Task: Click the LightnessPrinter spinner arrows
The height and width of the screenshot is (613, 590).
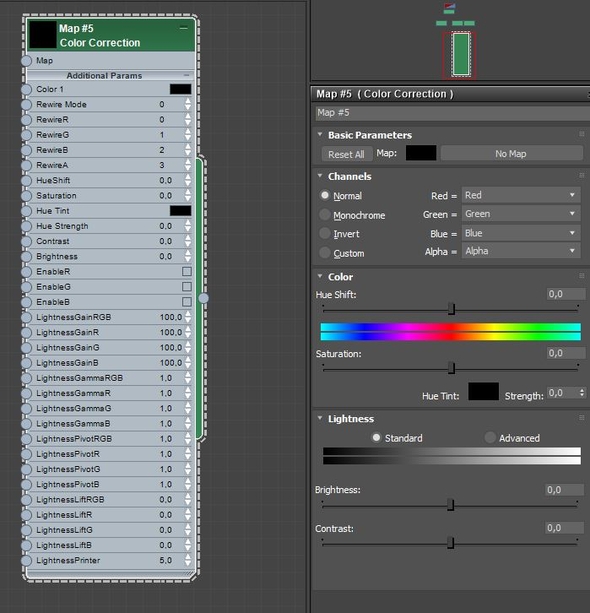Action: pyautogui.click(x=188, y=560)
